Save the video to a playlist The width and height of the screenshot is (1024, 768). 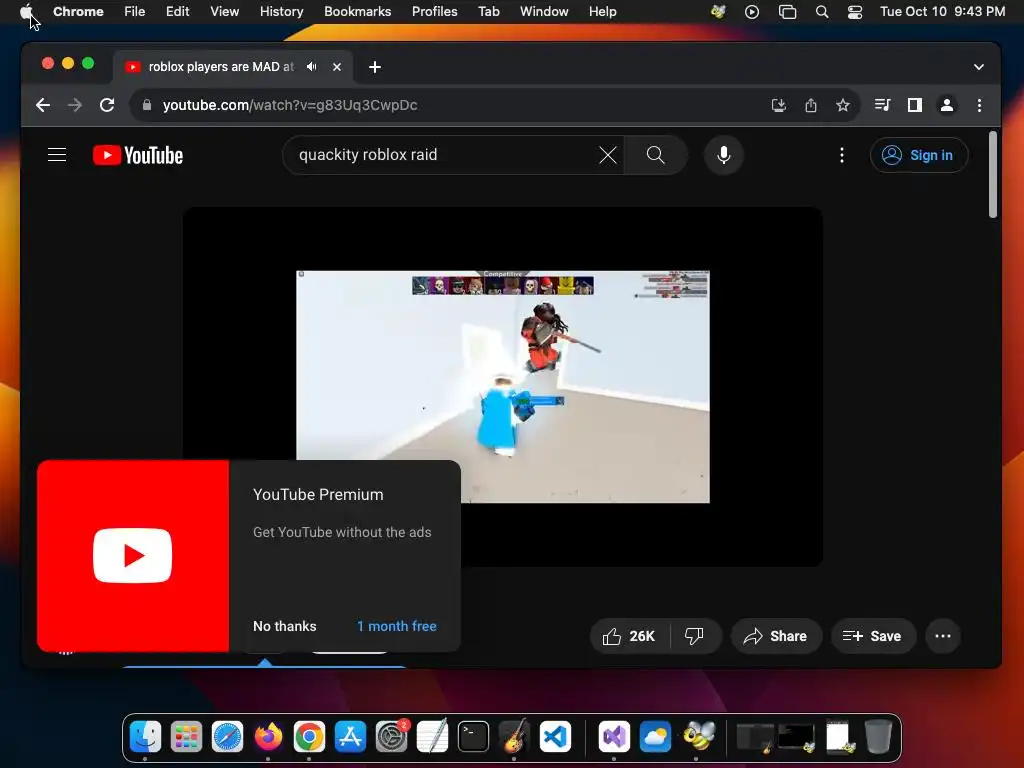pos(873,636)
